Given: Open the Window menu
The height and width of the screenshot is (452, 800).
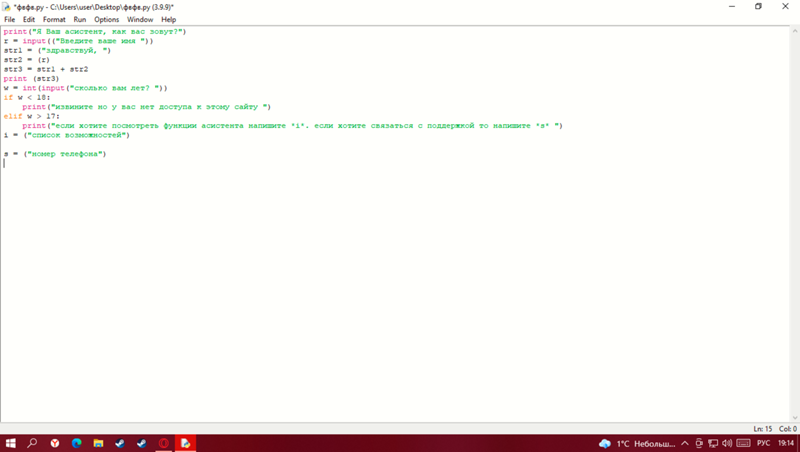Looking at the screenshot, I should coord(140,19).
